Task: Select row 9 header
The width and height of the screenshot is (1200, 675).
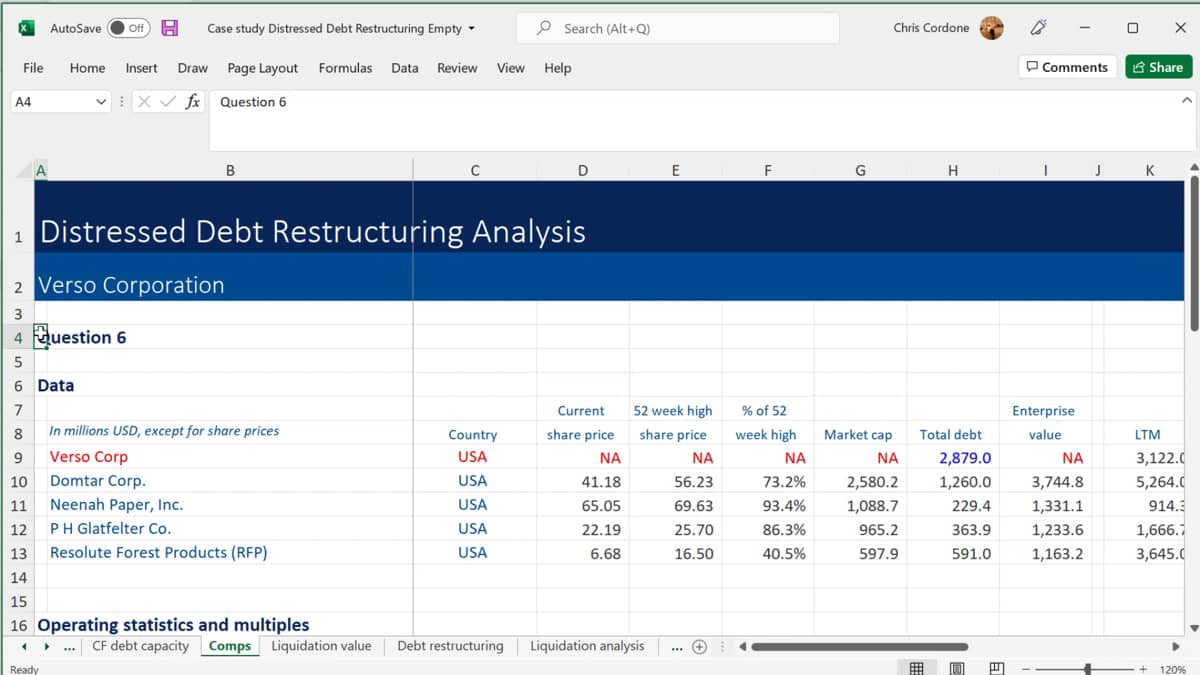Action: (x=17, y=457)
